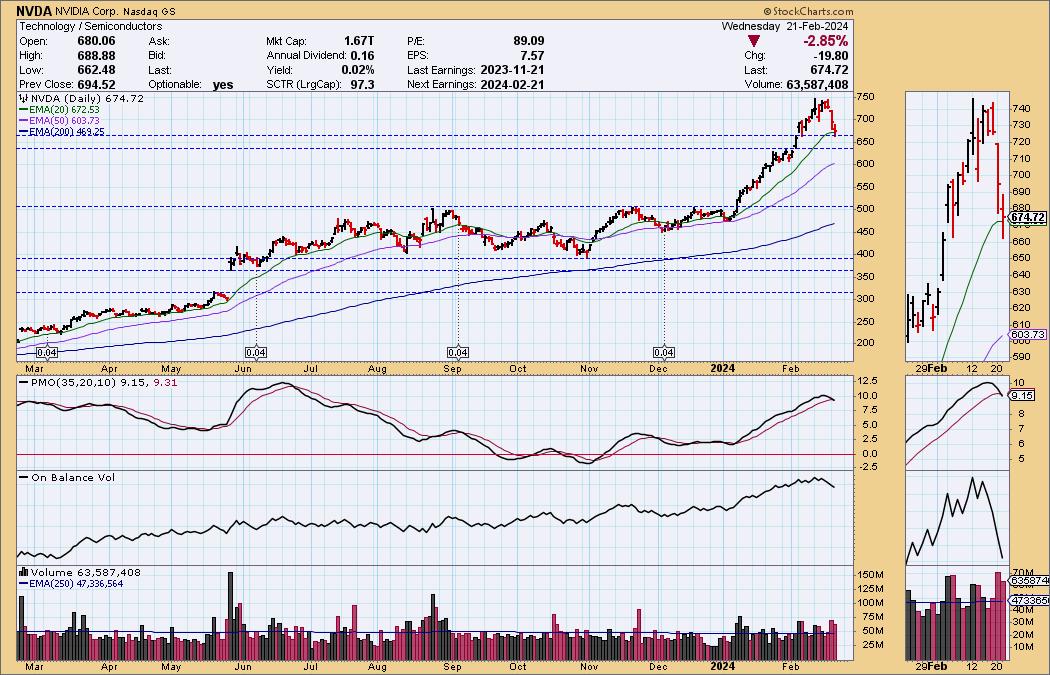Screen dimensions: 1050x675
Task: Click the Annual Dividend value 0.16
Action: pyautogui.click(x=362, y=56)
